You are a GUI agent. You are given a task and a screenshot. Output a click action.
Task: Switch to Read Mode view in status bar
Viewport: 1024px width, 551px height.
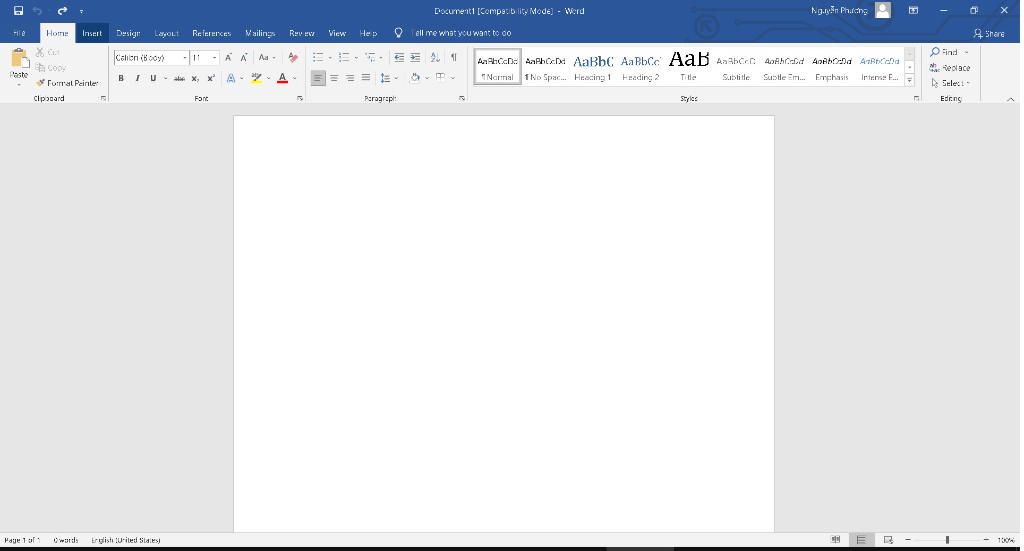point(835,540)
